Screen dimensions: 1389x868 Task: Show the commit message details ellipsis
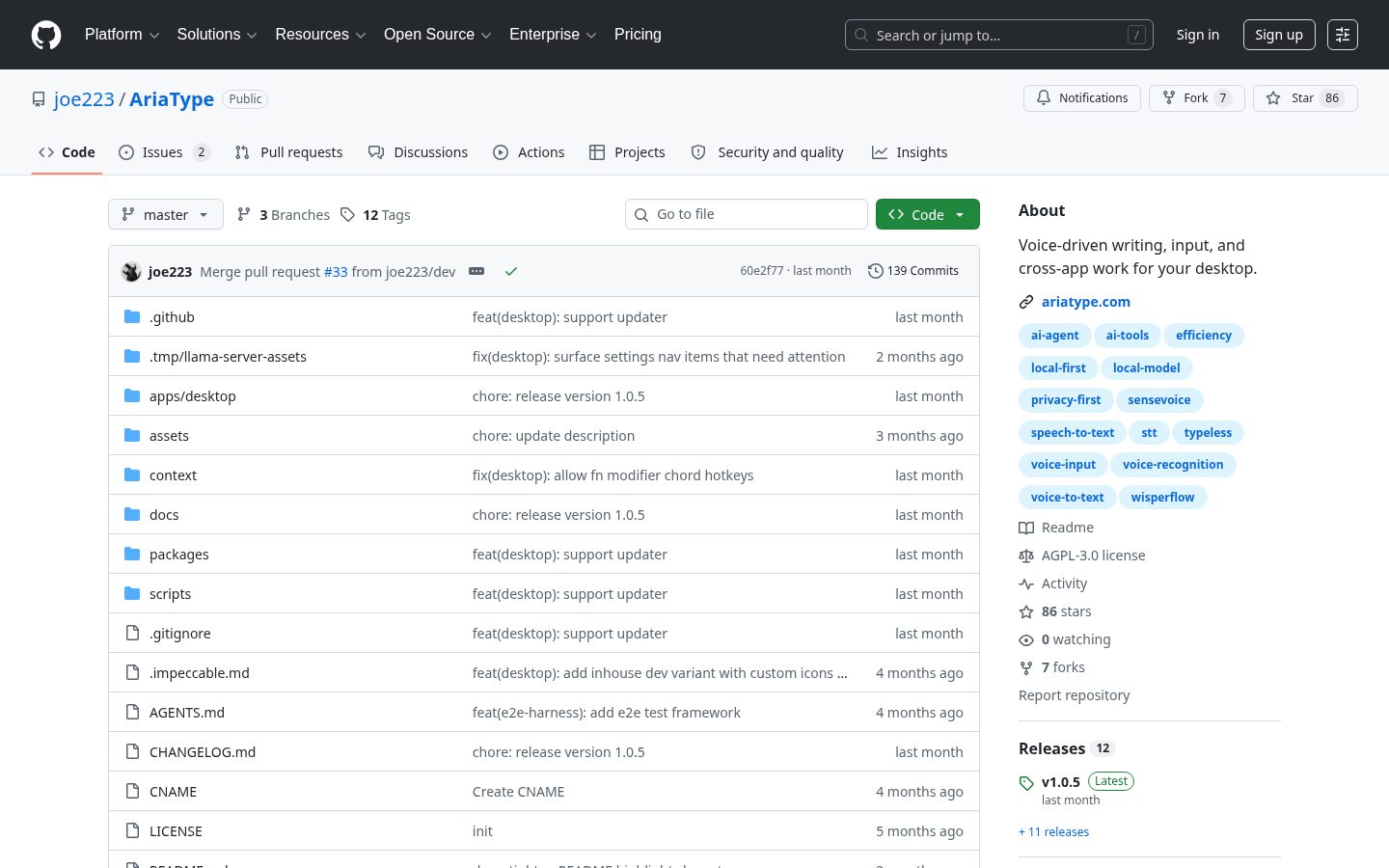477,271
